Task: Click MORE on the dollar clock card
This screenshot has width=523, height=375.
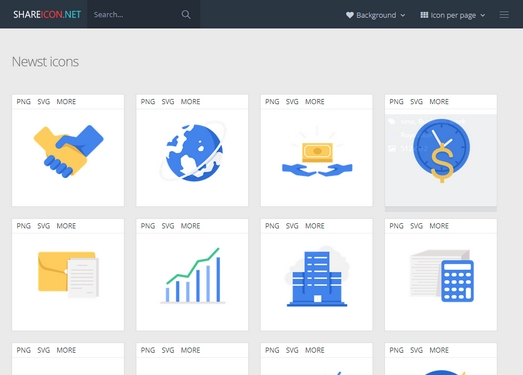Action: [439, 101]
